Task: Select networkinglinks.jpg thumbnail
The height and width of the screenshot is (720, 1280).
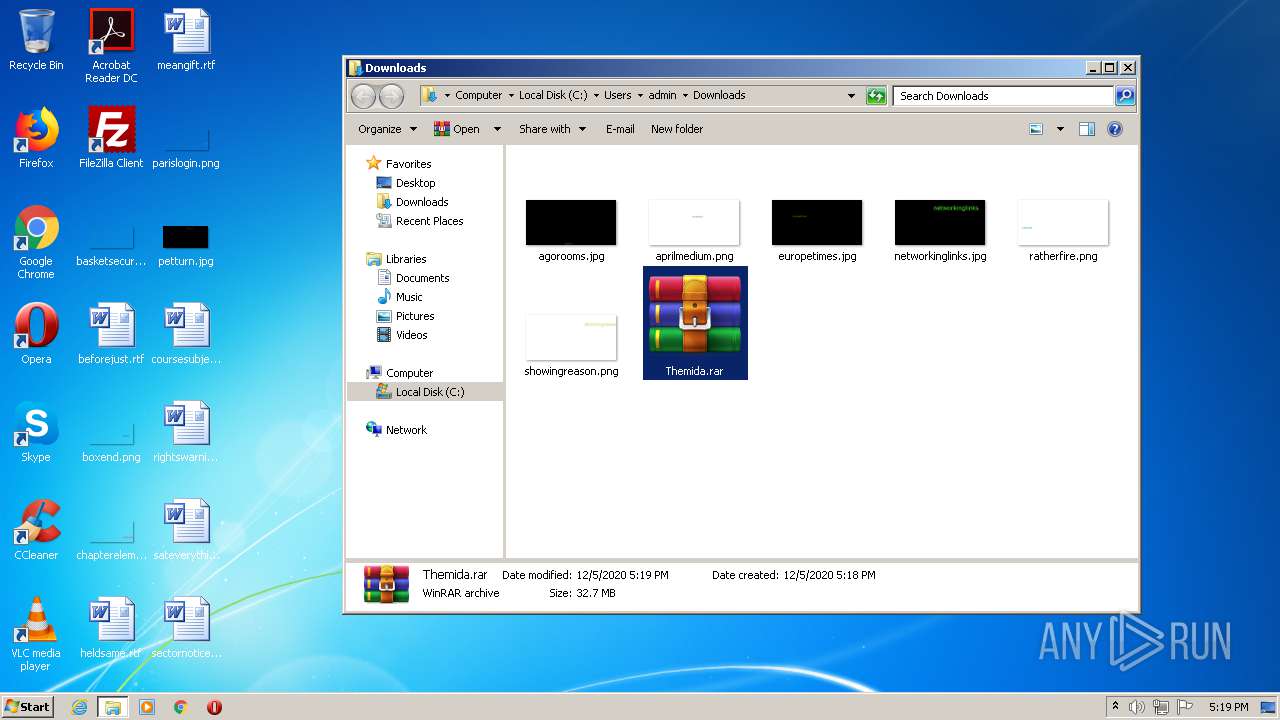Action: point(940,230)
